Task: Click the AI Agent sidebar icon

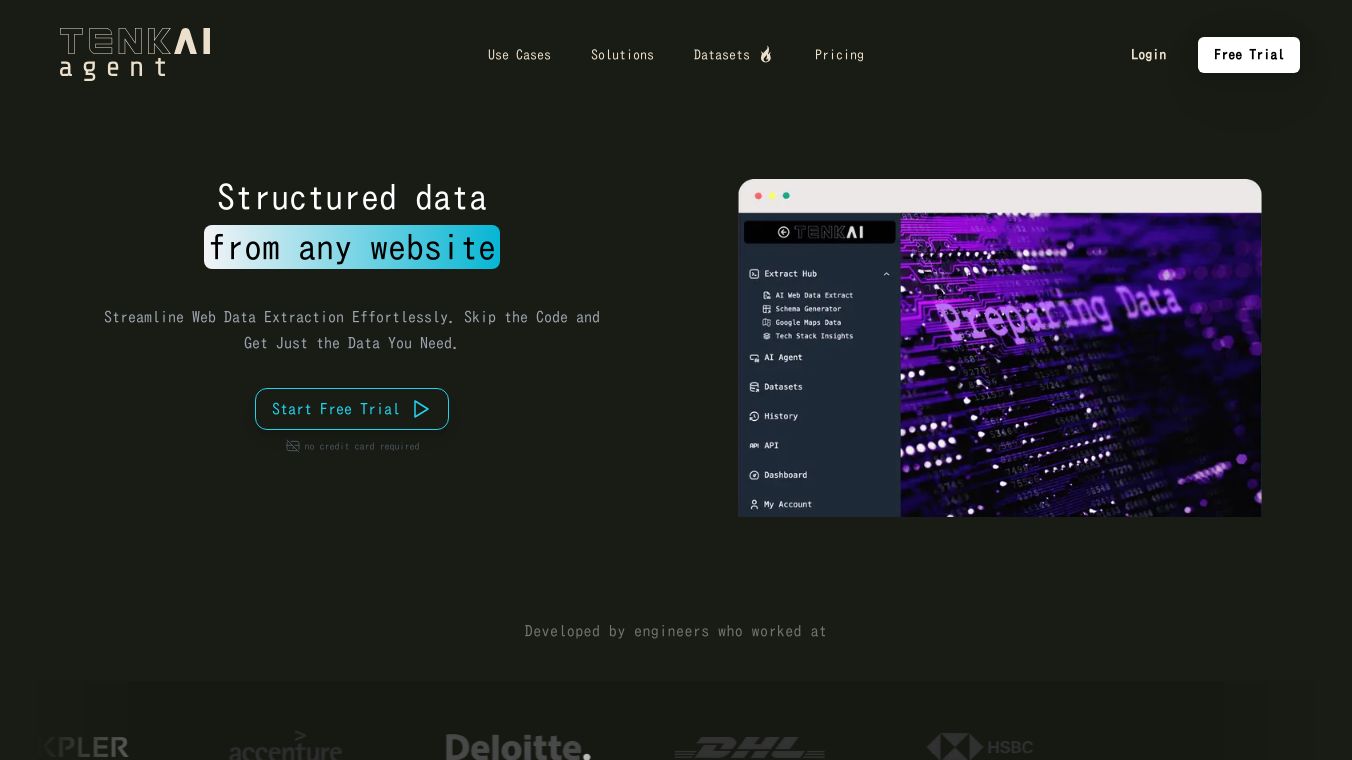Action: 754,358
